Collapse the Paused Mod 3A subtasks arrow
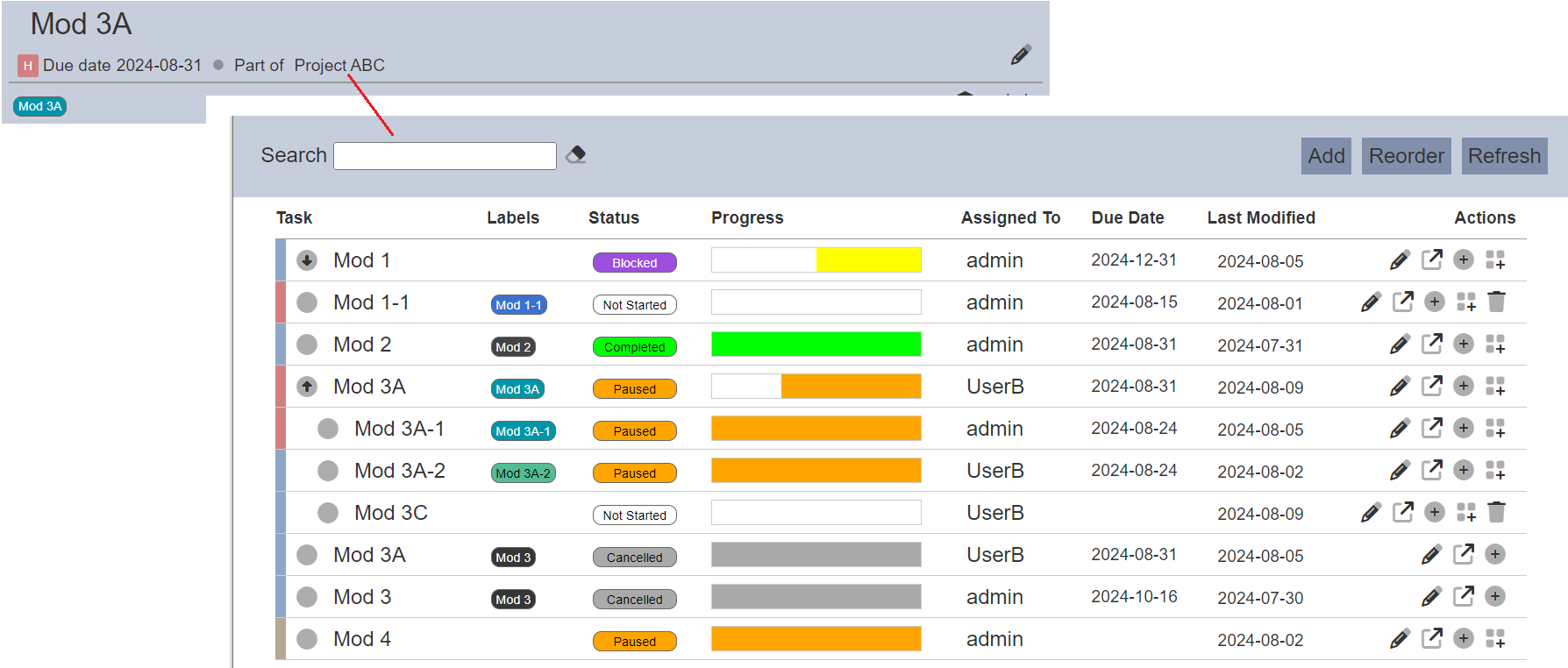This screenshot has height=668, width=1568. click(x=307, y=387)
